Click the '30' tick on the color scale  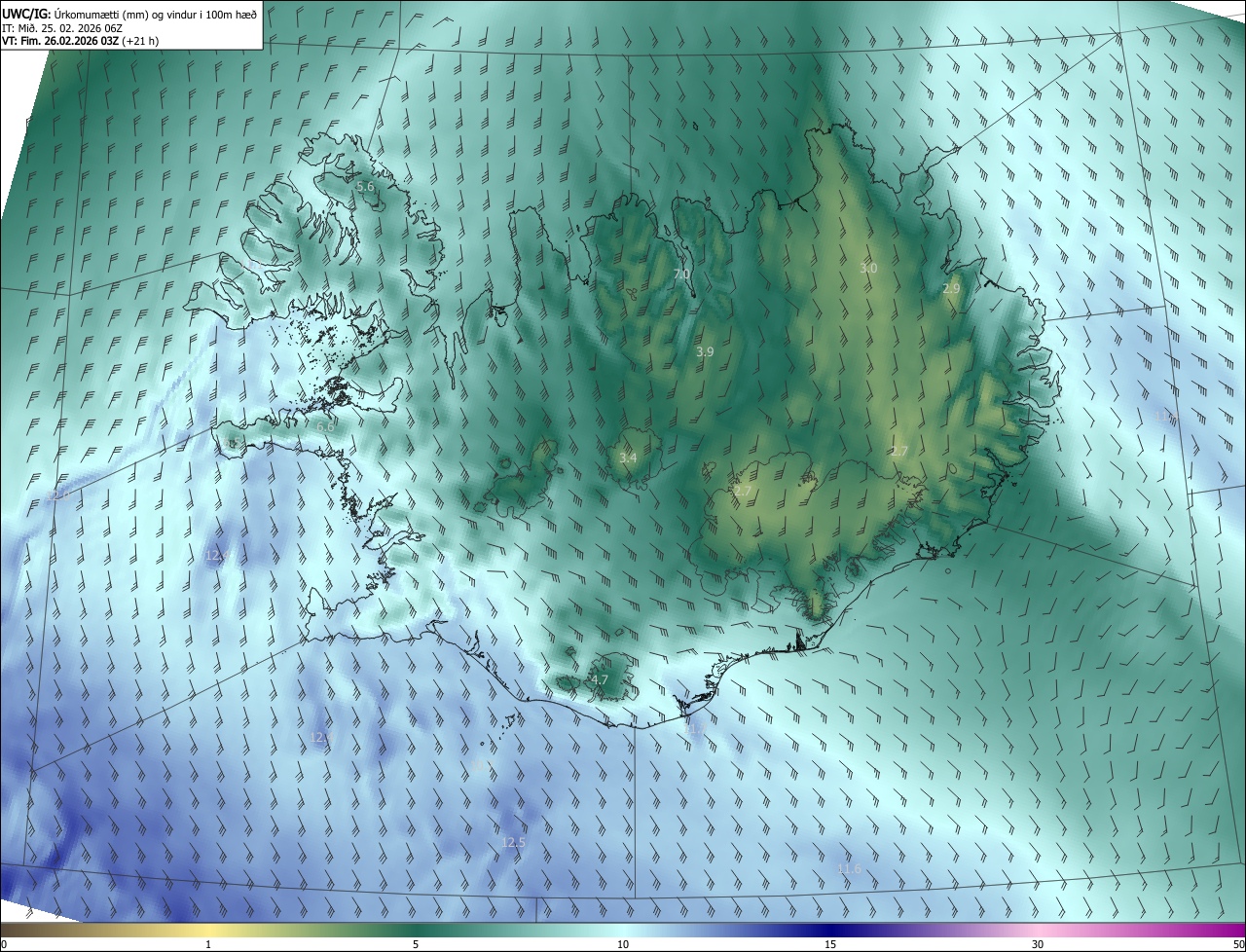(x=1038, y=944)
